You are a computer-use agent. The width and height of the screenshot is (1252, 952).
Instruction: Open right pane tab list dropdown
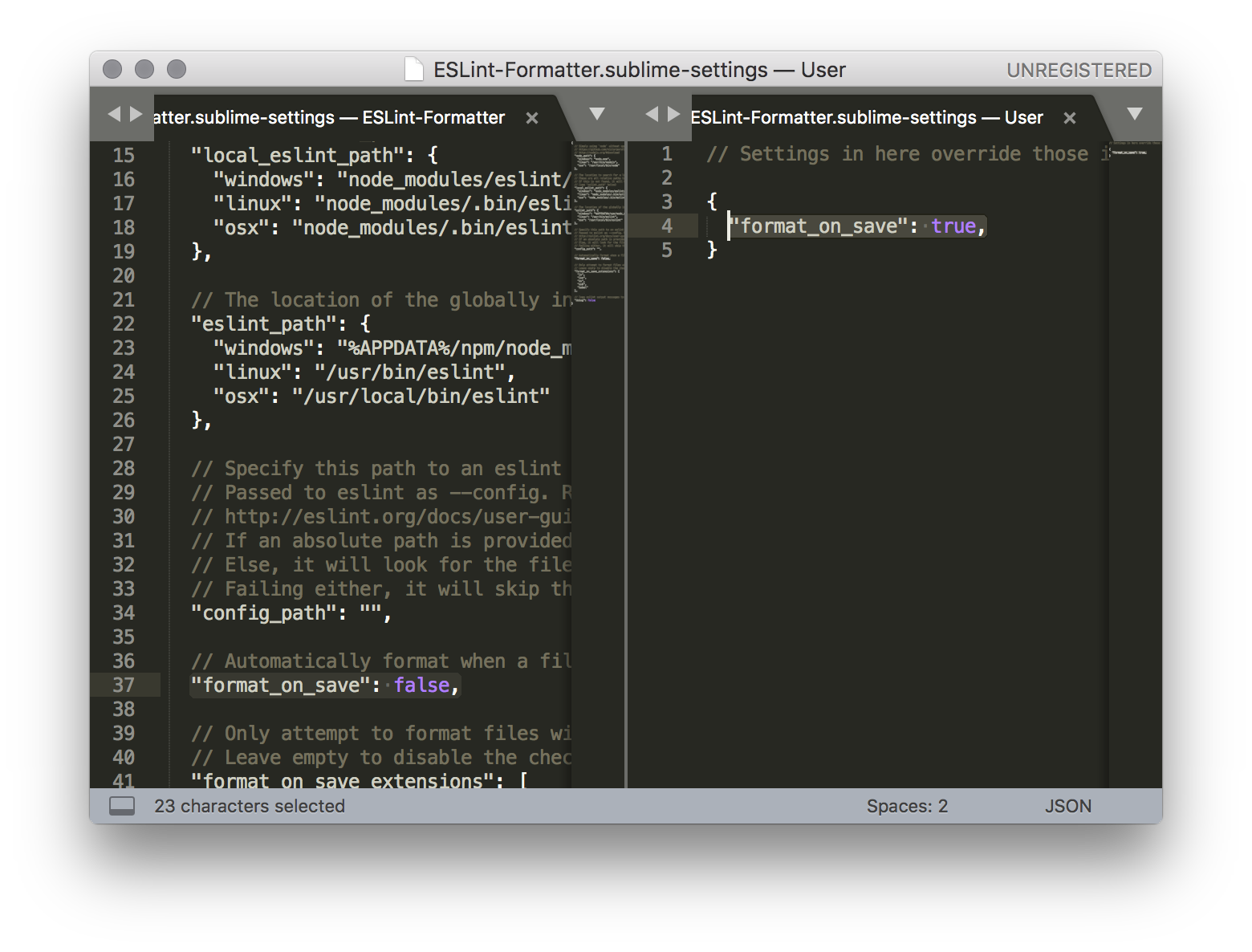click(1135, 114)
